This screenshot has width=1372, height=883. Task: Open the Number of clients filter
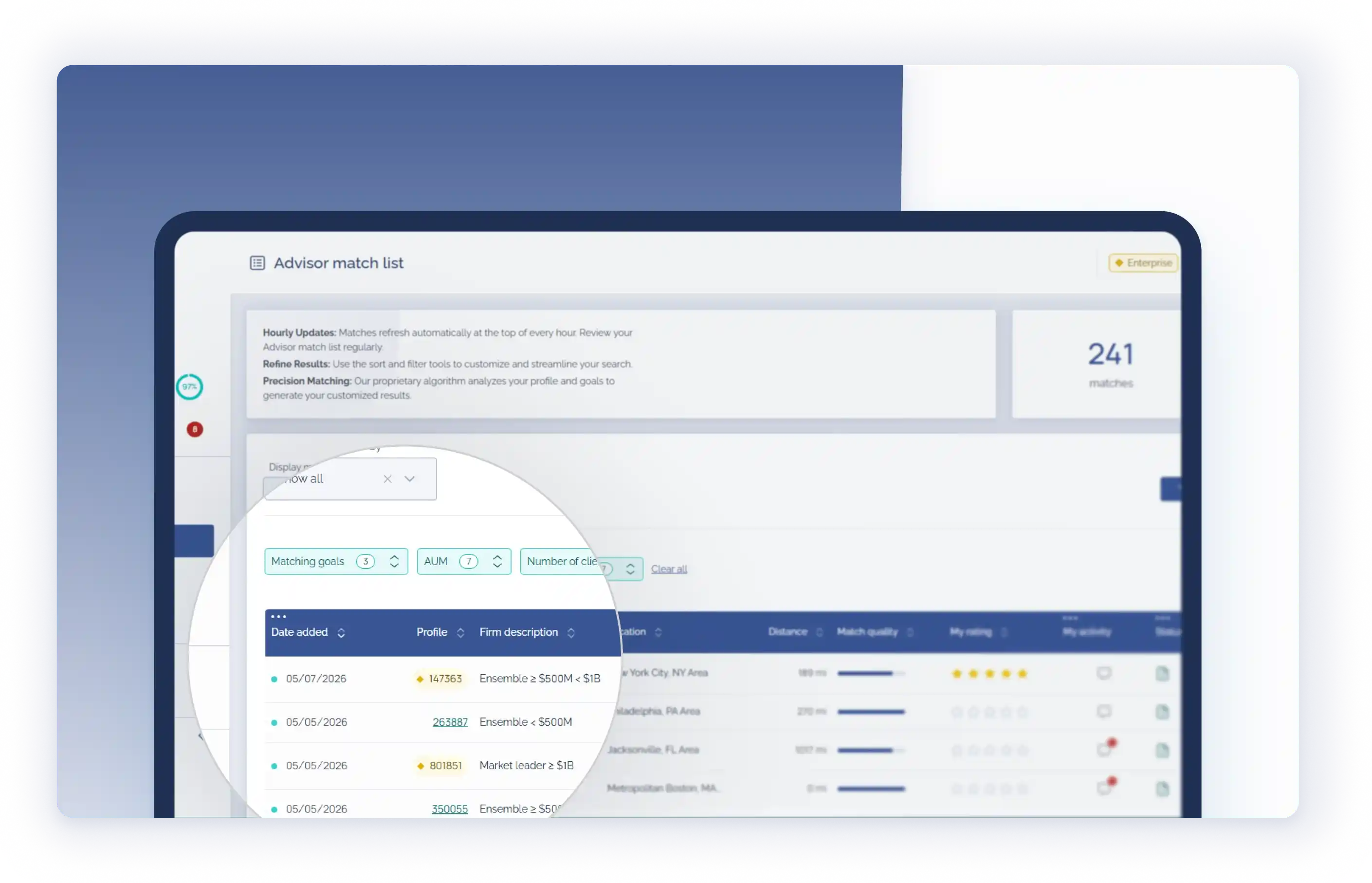pos(562,561)
